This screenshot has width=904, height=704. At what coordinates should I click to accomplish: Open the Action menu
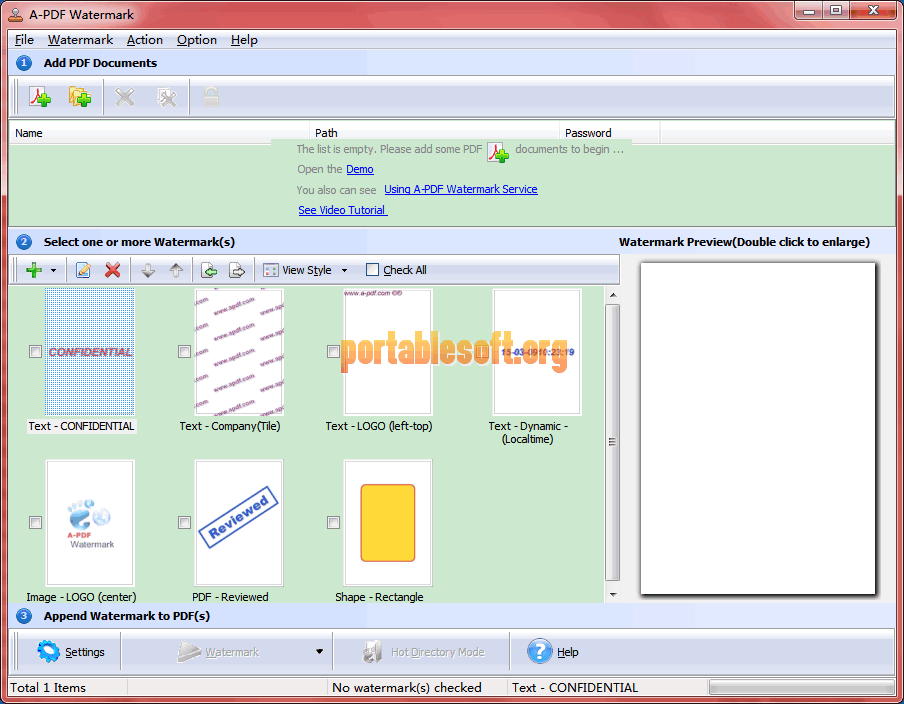coord(145,40)
